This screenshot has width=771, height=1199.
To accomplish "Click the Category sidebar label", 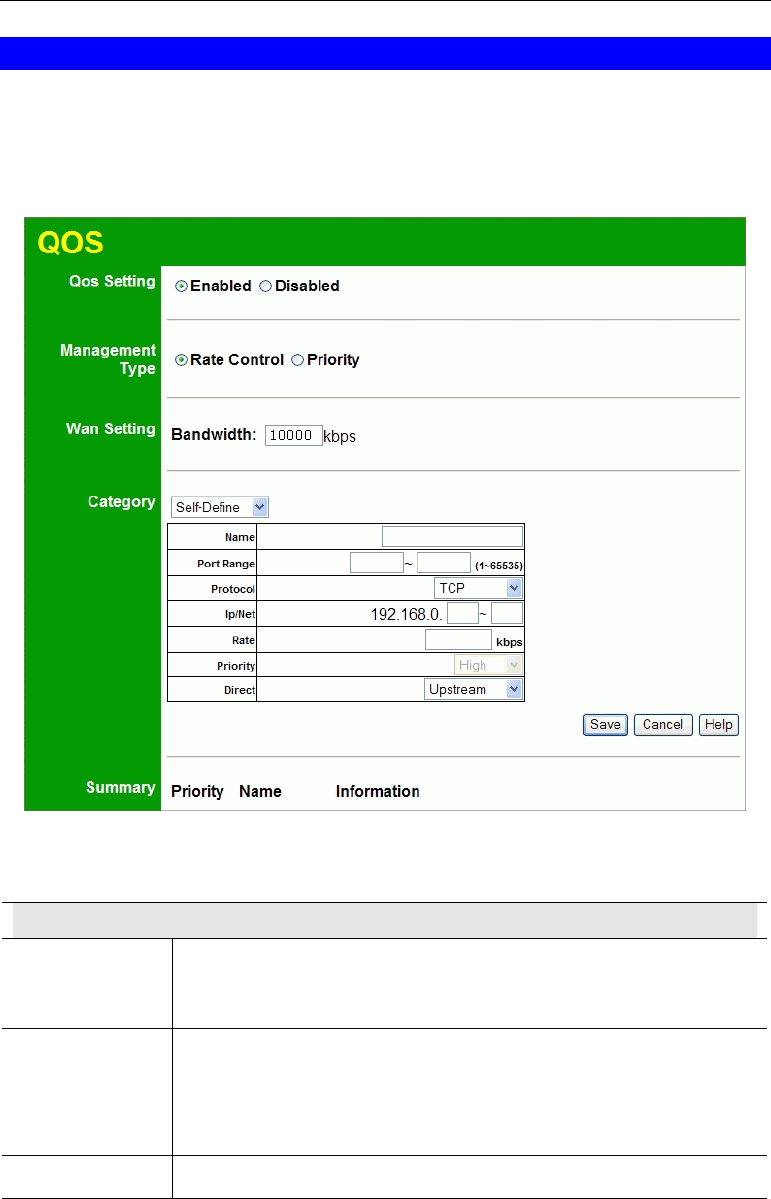I will pos(122,502).
